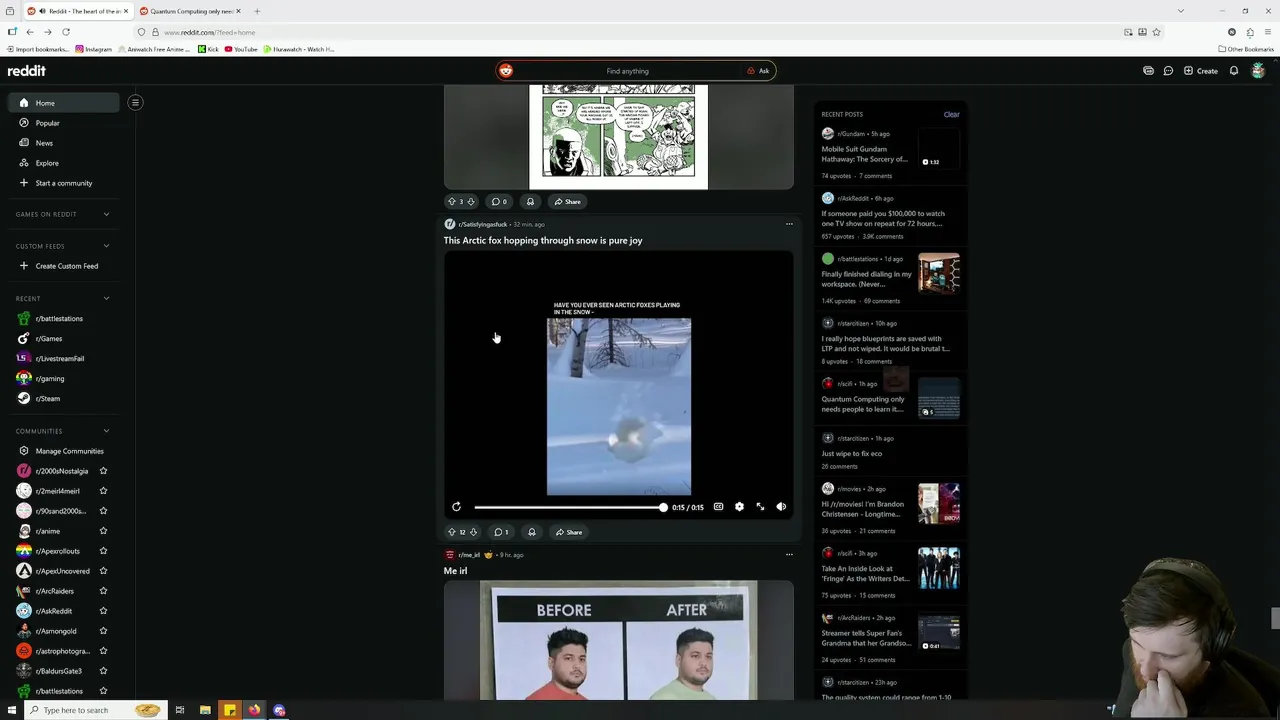Click Create Custom Feed
The image size is (1280, 720).
64,266
